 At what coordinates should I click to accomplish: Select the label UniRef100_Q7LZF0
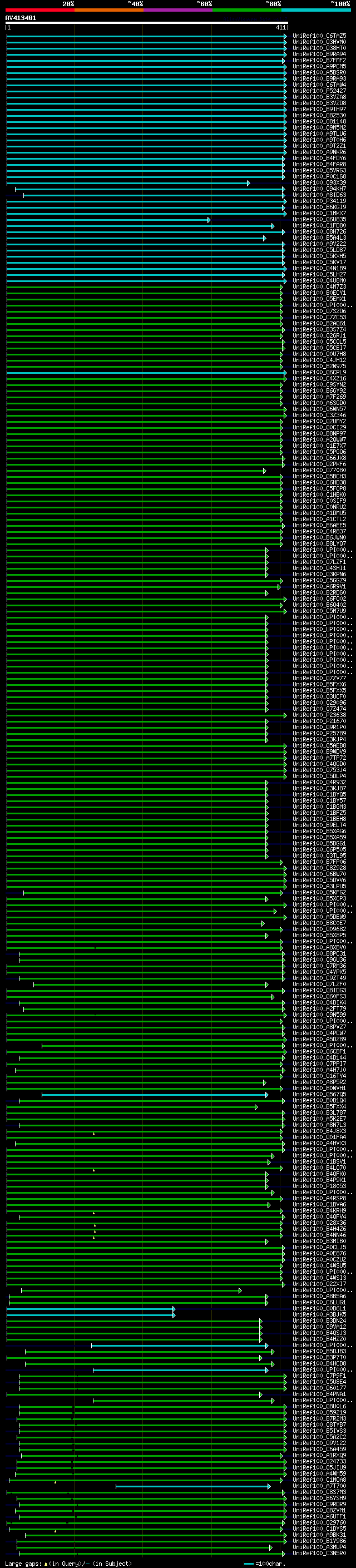[x=319, y=983]
